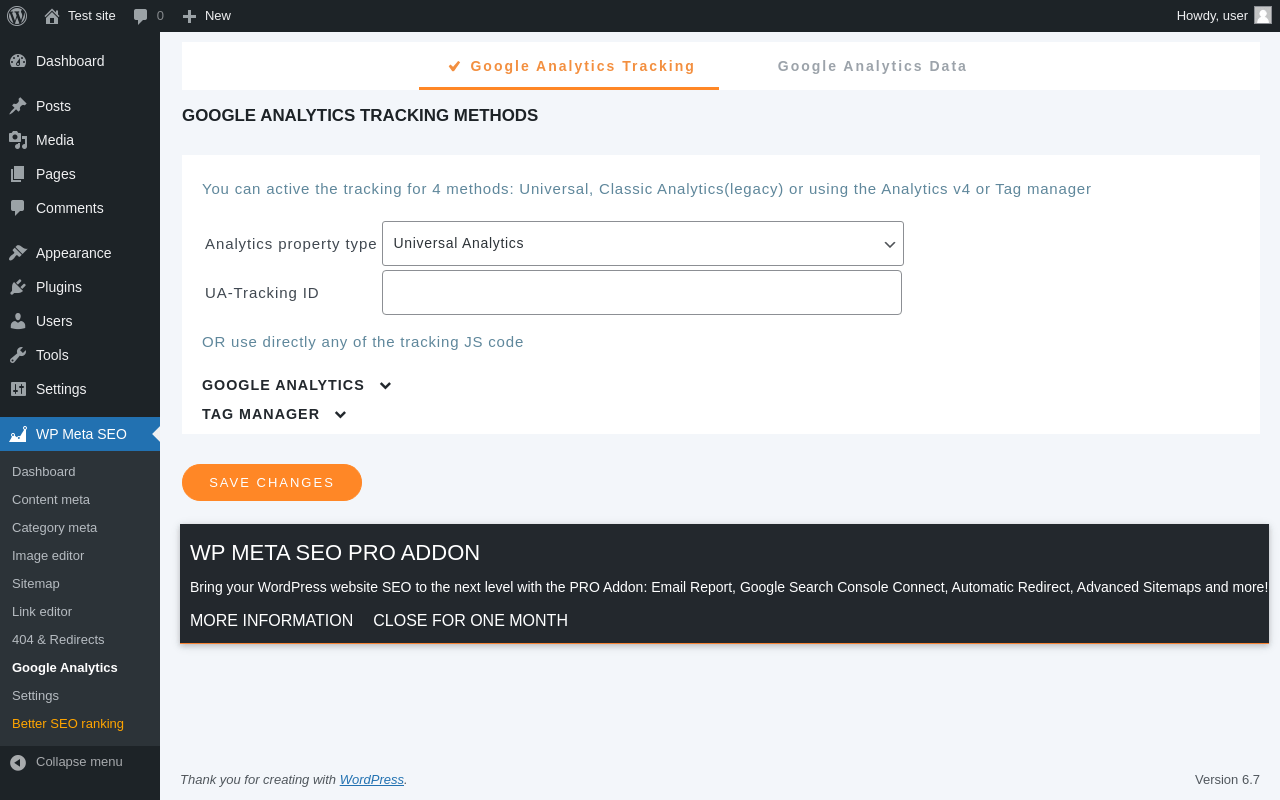1280x800 pixels.
Task: Select the Google Analytics Tracking tab
Action: point(569,66)
